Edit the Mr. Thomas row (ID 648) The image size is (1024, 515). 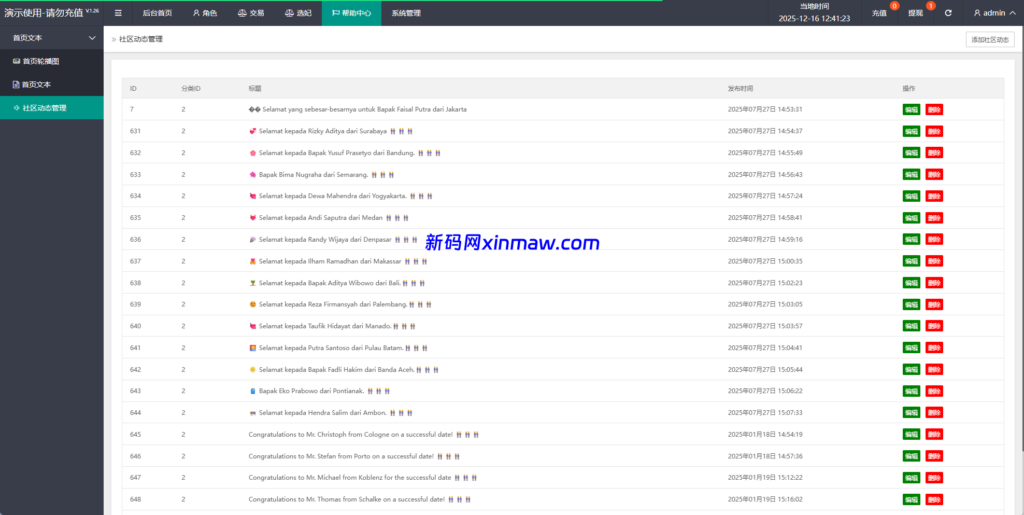pyautogui.click(x=911, y=499)
